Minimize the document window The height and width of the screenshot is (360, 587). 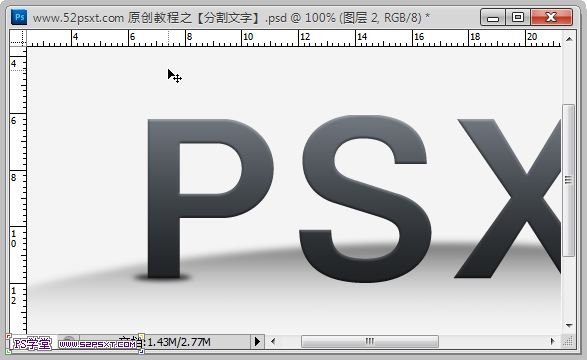coord(493,18)
